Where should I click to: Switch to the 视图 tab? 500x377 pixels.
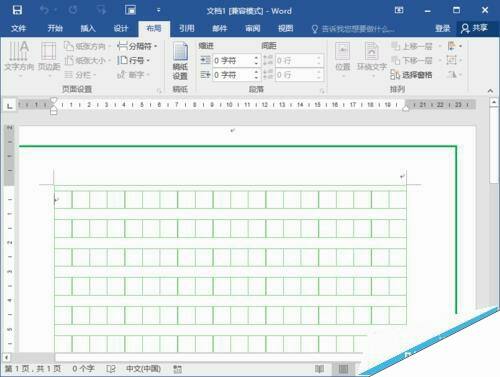286,28
